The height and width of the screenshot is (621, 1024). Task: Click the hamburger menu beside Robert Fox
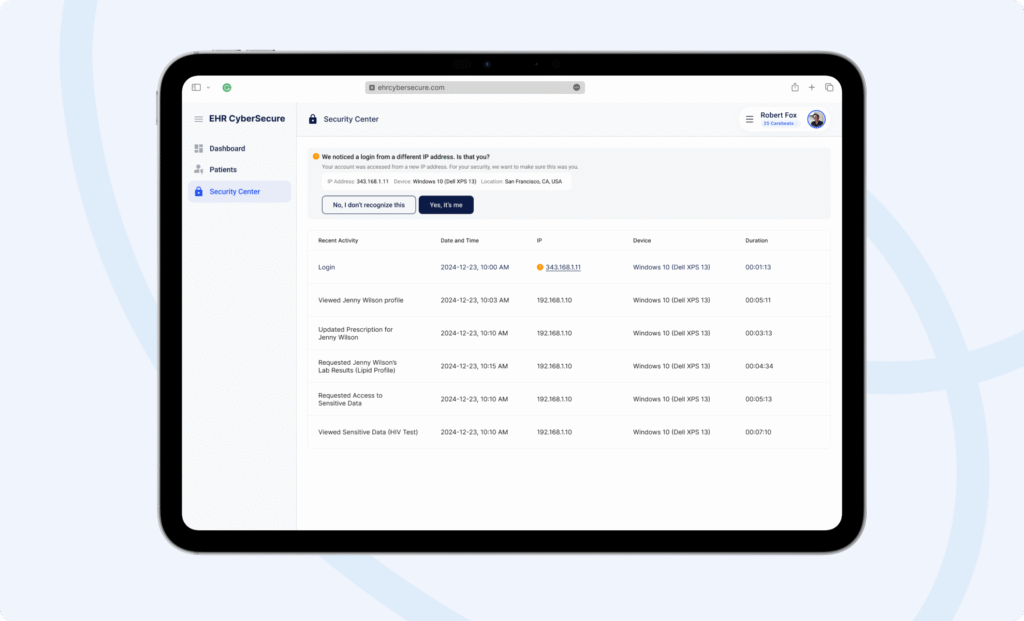[x=749, y=118]
